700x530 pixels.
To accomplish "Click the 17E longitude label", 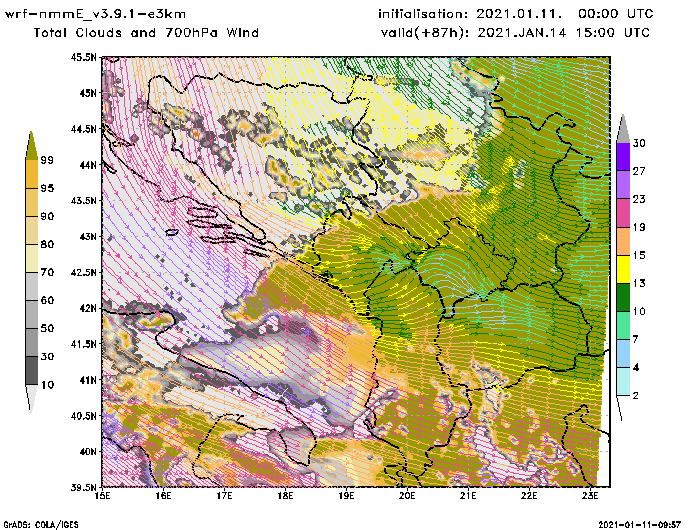I will pos(224,496).
